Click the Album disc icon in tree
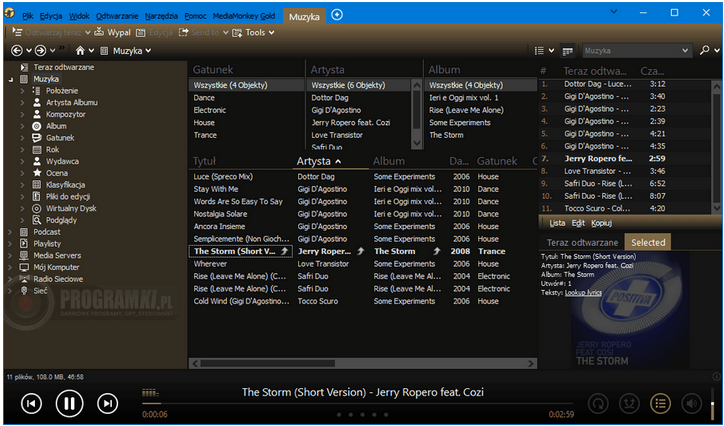724x426 pixels. (x=37, y=126)
